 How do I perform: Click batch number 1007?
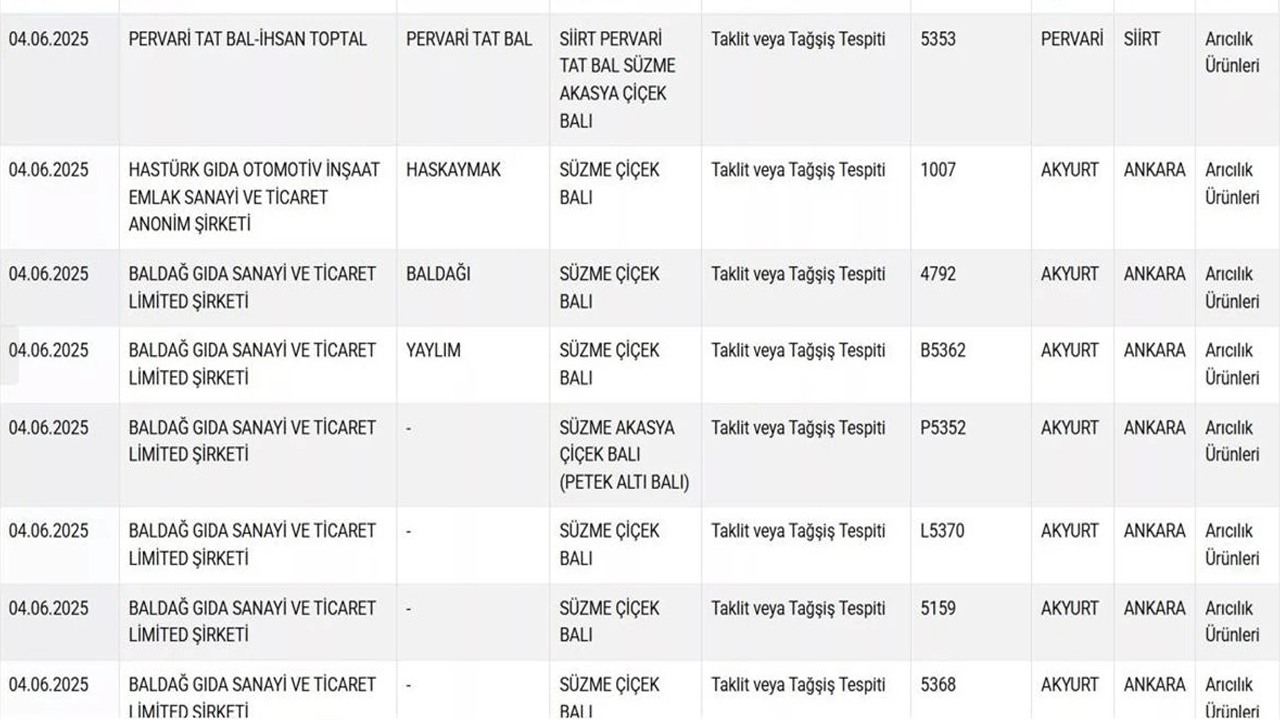pyautogui.click(x=938, y=170)
